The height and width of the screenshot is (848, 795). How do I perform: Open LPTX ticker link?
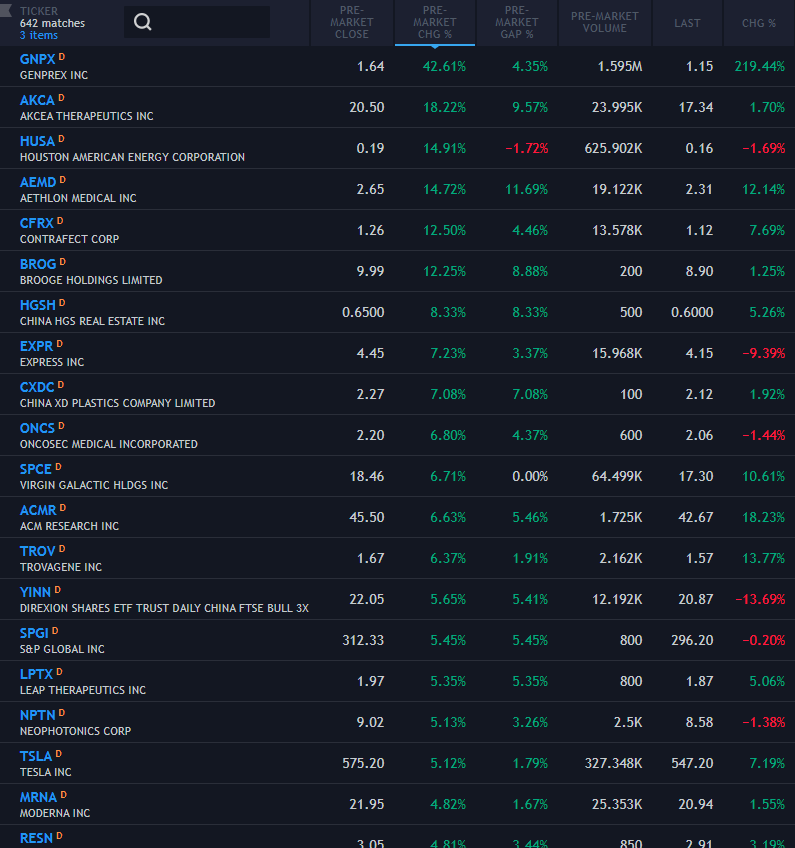click(x=36, y=675)
